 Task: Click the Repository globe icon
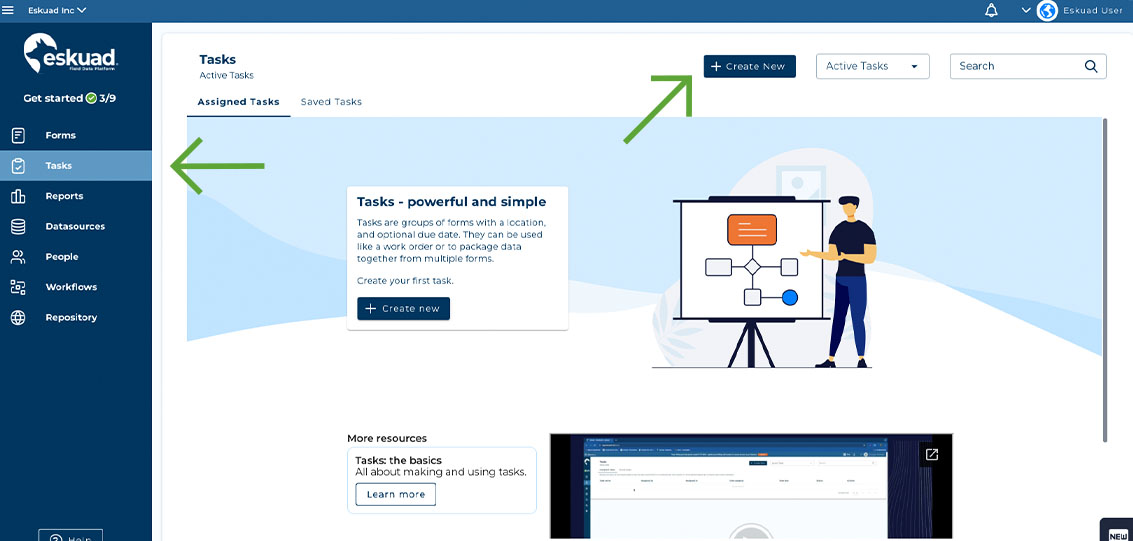18,317
